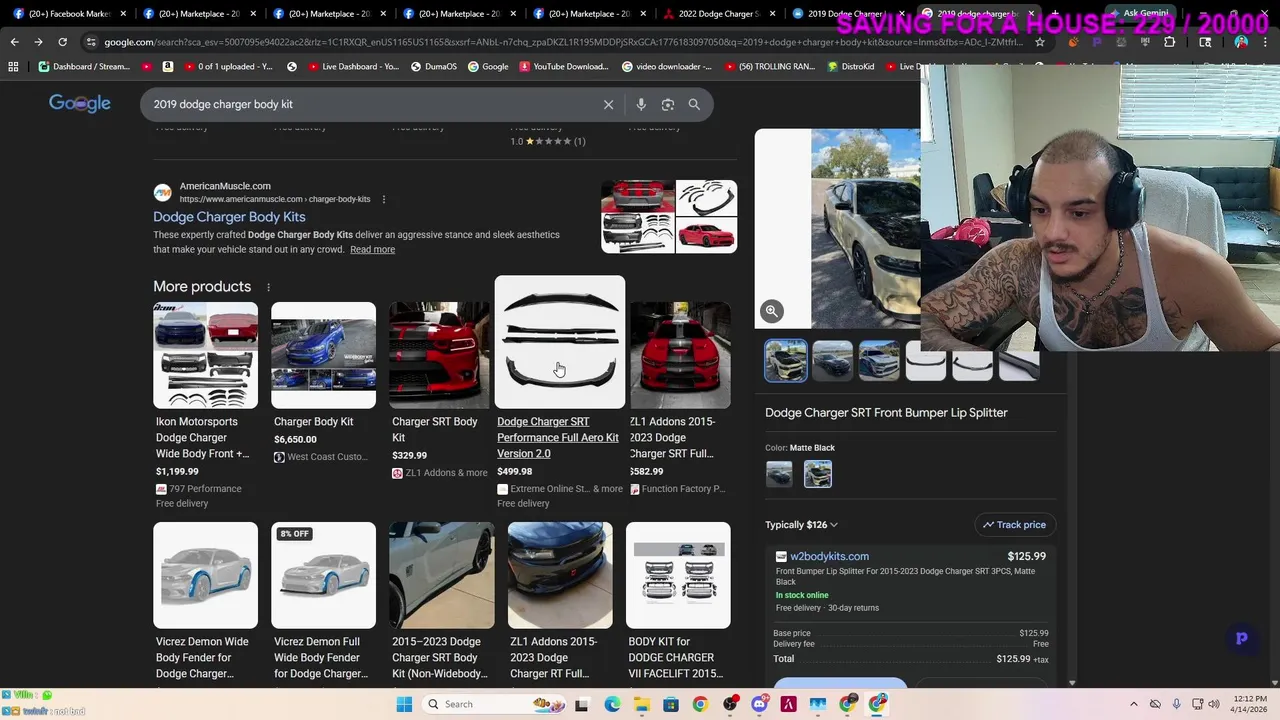Click the 'In stock online' text
Screen dimensions: 1280x720
coord(802,595)
